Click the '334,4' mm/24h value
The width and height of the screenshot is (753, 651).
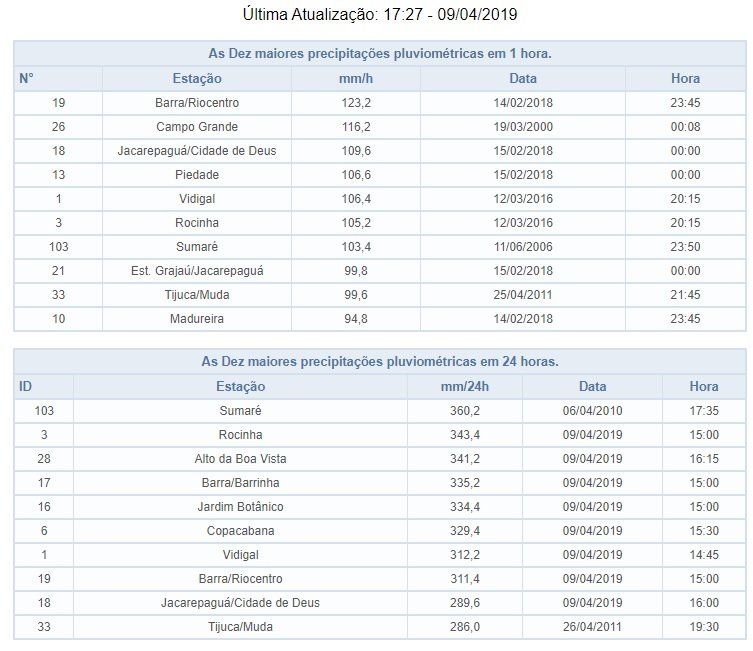[465, 507]
